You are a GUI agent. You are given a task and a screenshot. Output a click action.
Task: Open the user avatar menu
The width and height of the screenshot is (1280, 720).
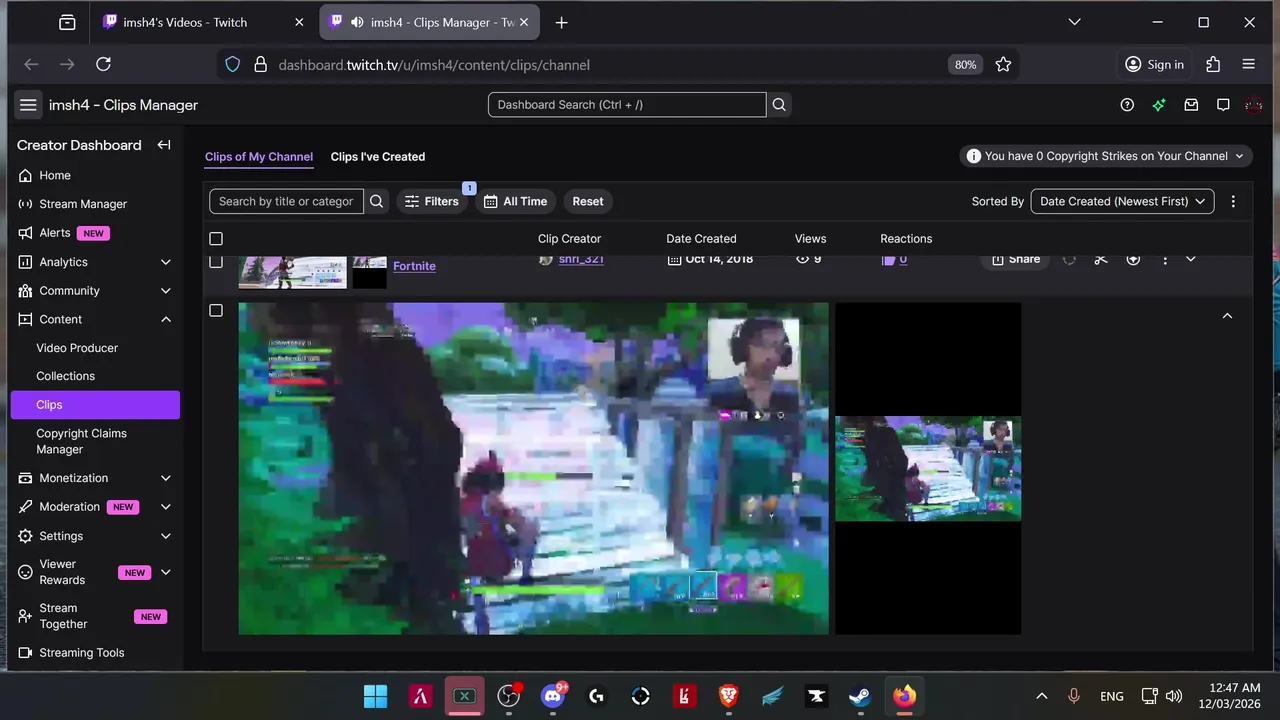1254,105
